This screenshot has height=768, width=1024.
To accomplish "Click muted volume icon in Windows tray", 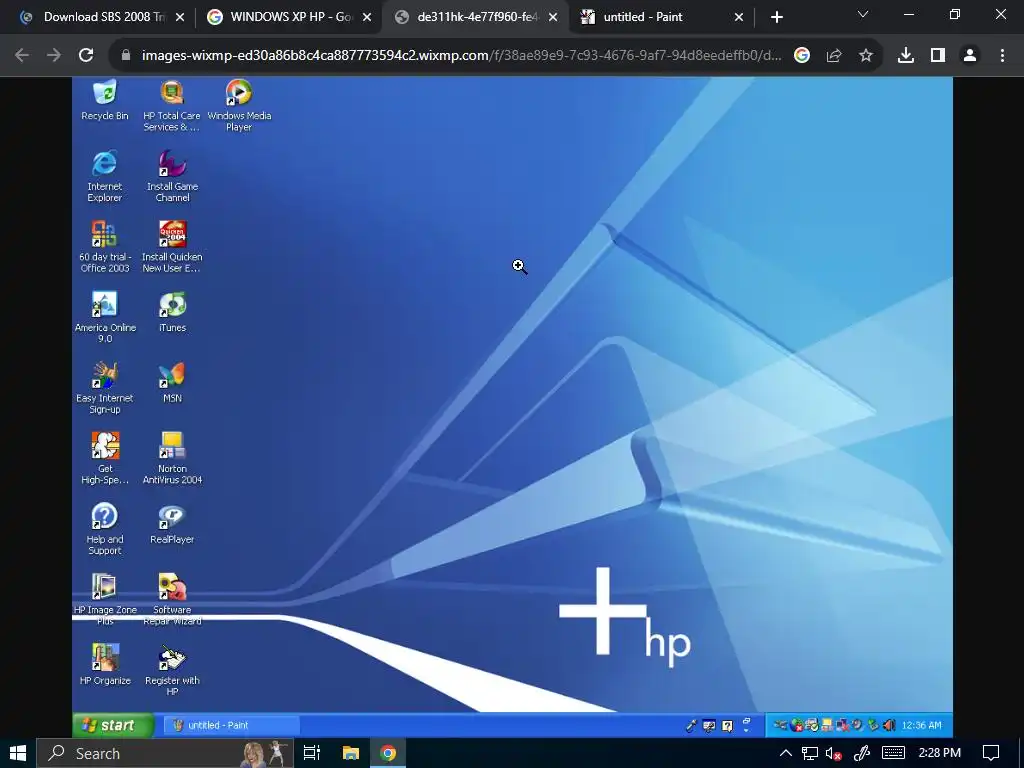I will point(833,753).
